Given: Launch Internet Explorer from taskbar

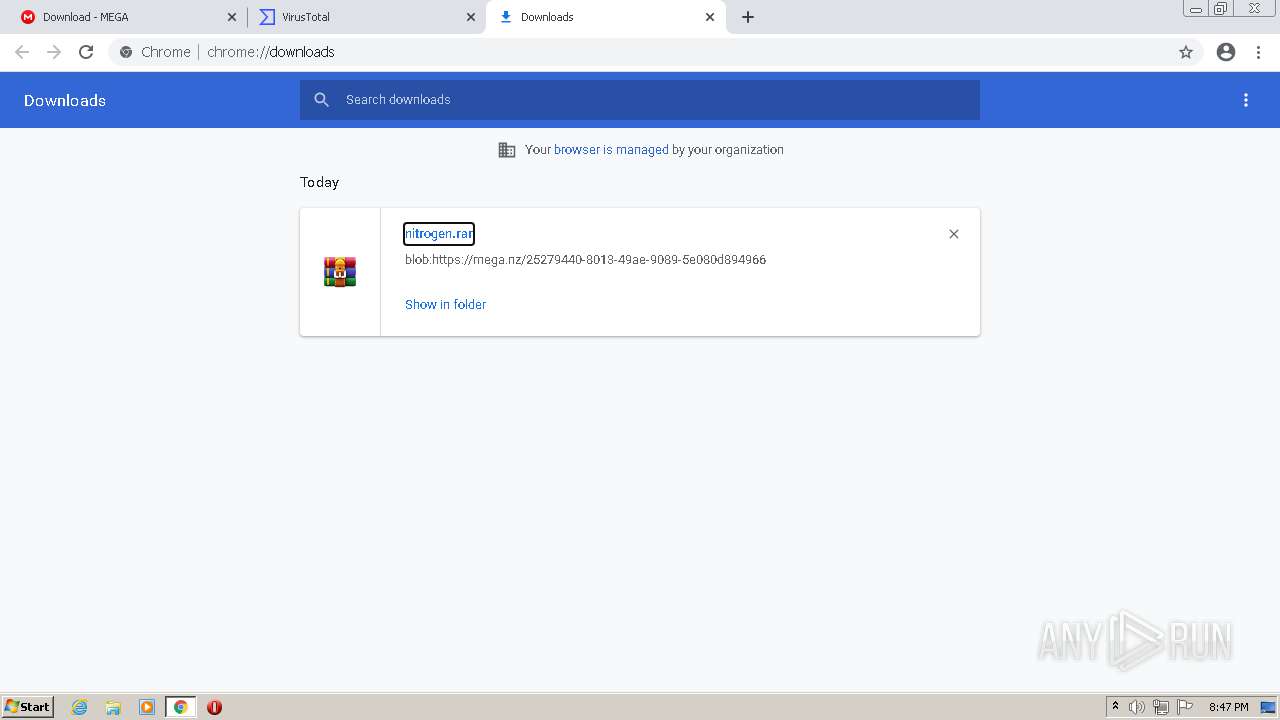Looking at the screenshot, I should (x=80, y=707).
